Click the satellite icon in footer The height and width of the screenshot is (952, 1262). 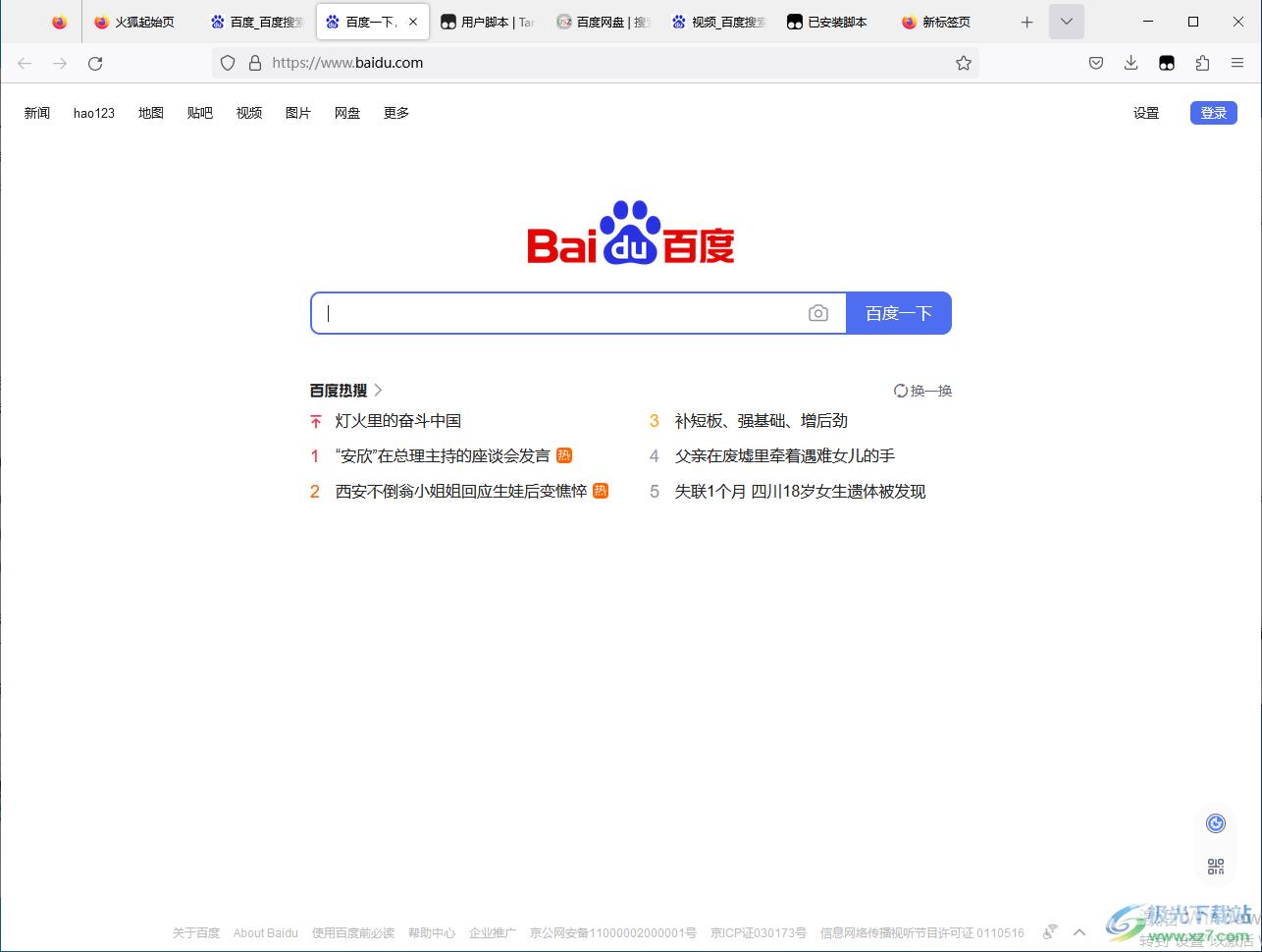coord(1050,932)
